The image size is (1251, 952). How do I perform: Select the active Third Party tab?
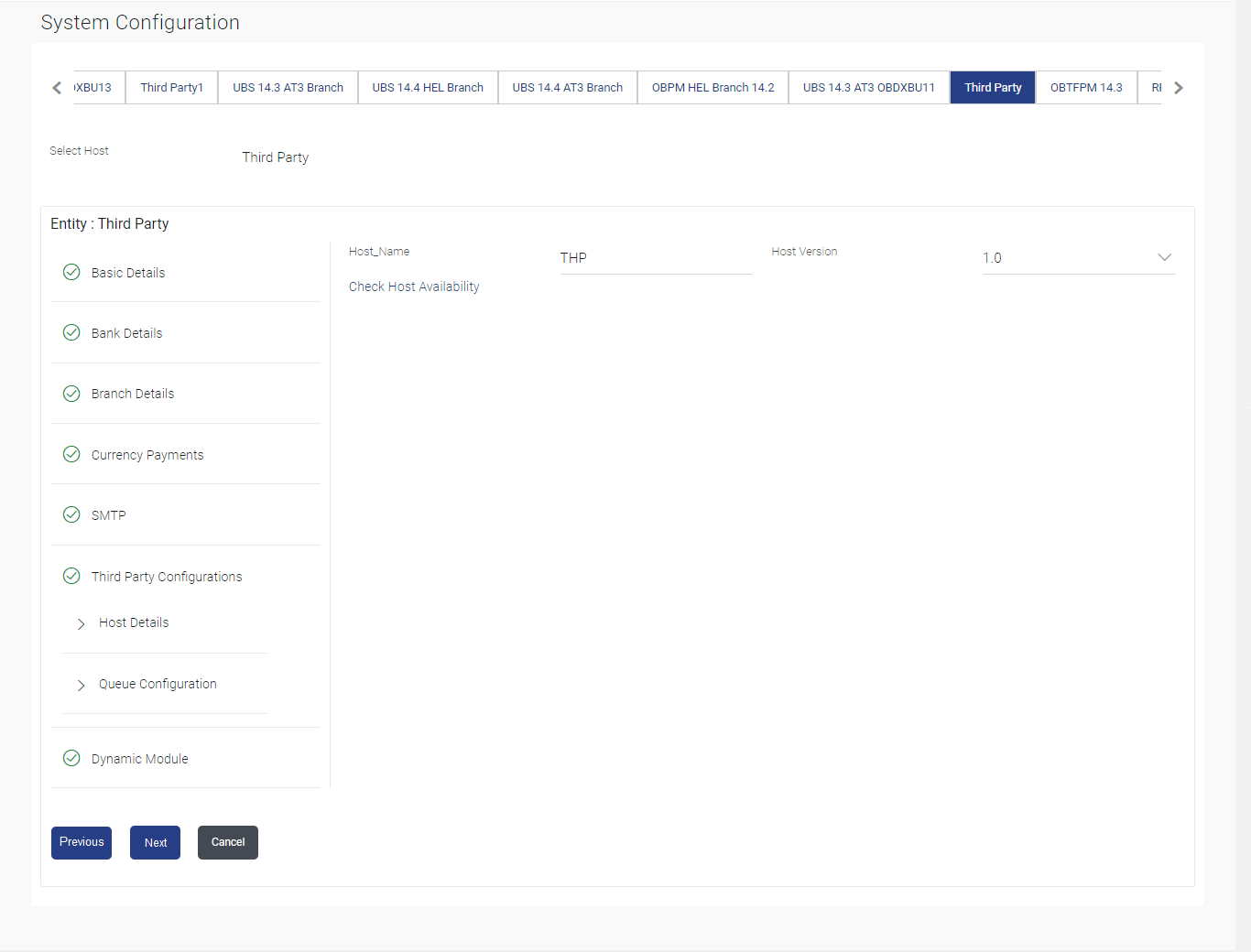[x=993, y=88]
